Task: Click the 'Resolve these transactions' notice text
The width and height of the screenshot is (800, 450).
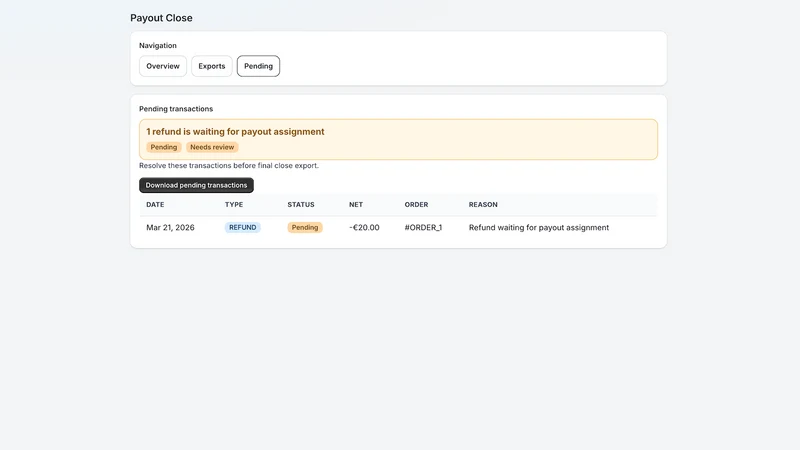Action: click(229, 166)
